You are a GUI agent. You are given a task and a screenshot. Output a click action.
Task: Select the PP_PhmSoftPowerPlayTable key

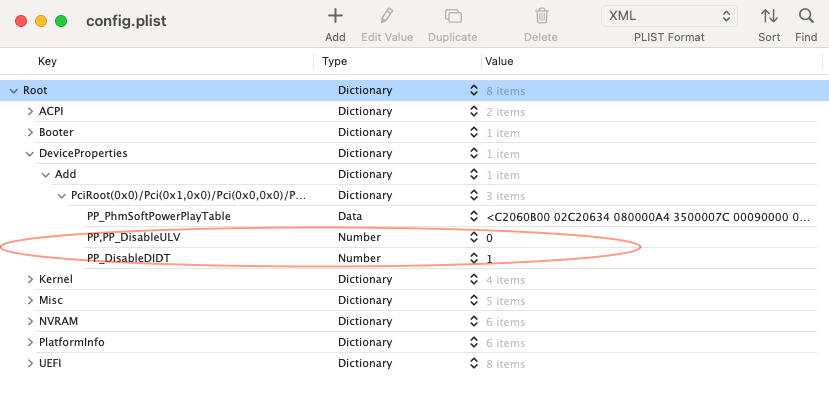(x=159, y=216)
